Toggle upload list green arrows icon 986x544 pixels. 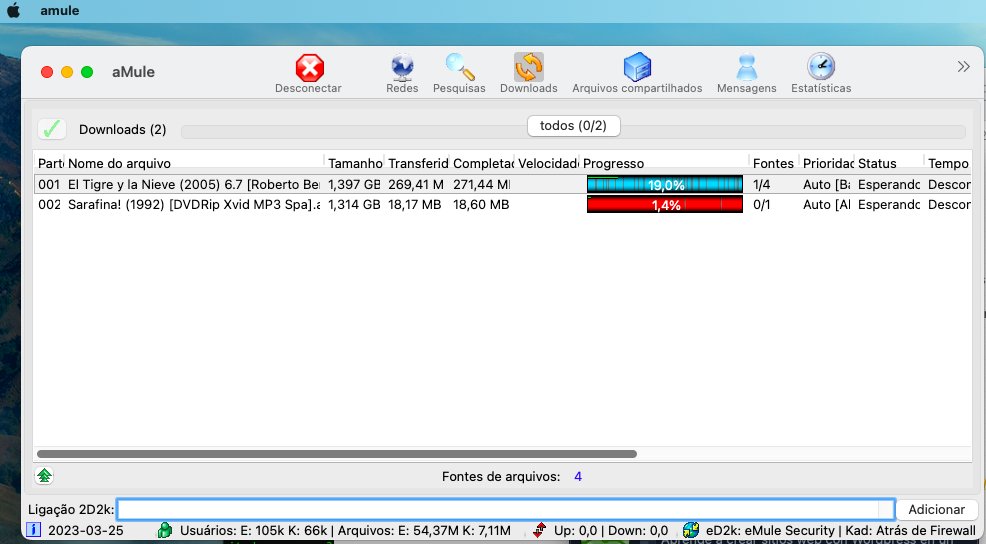[44, 475]
